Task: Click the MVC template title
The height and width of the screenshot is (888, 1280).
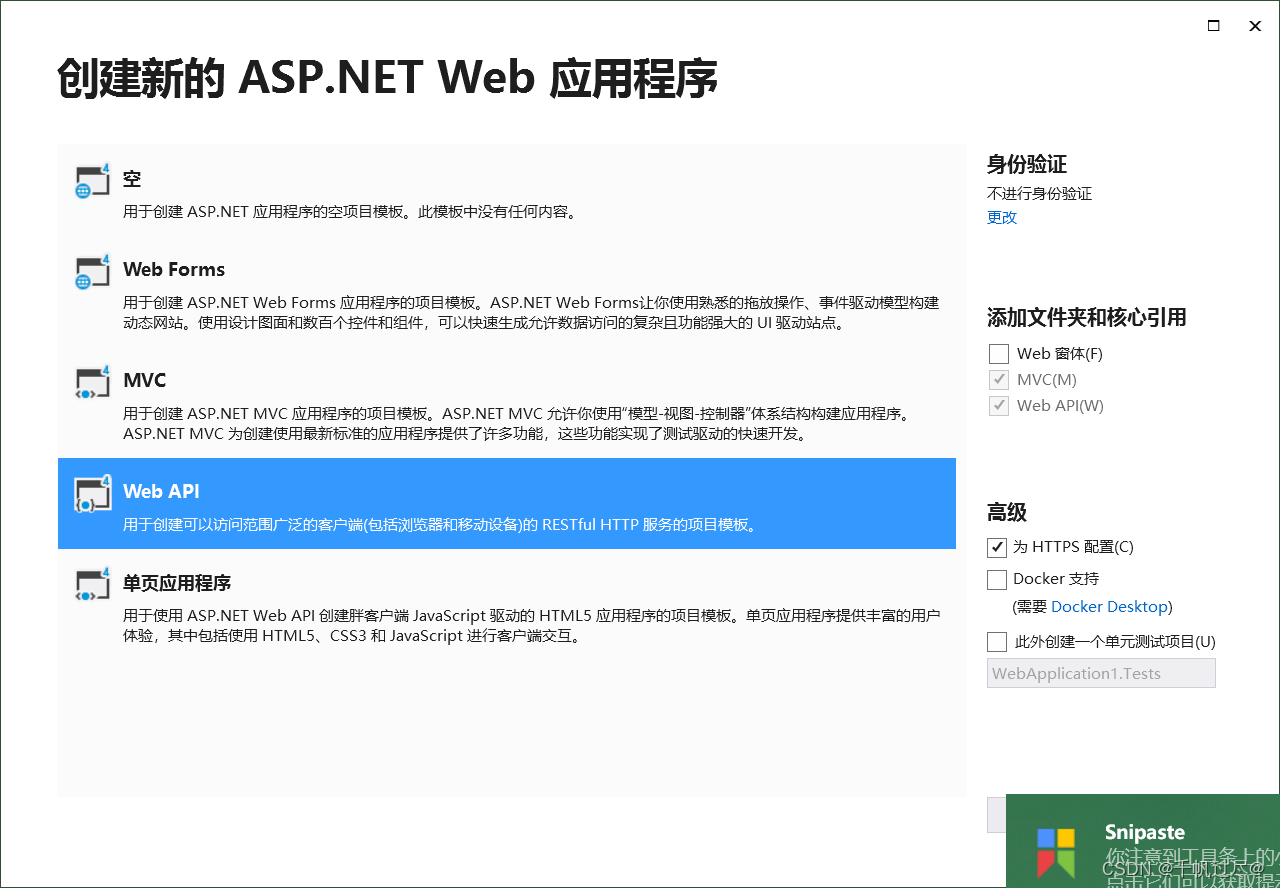Action: (144, 380)
